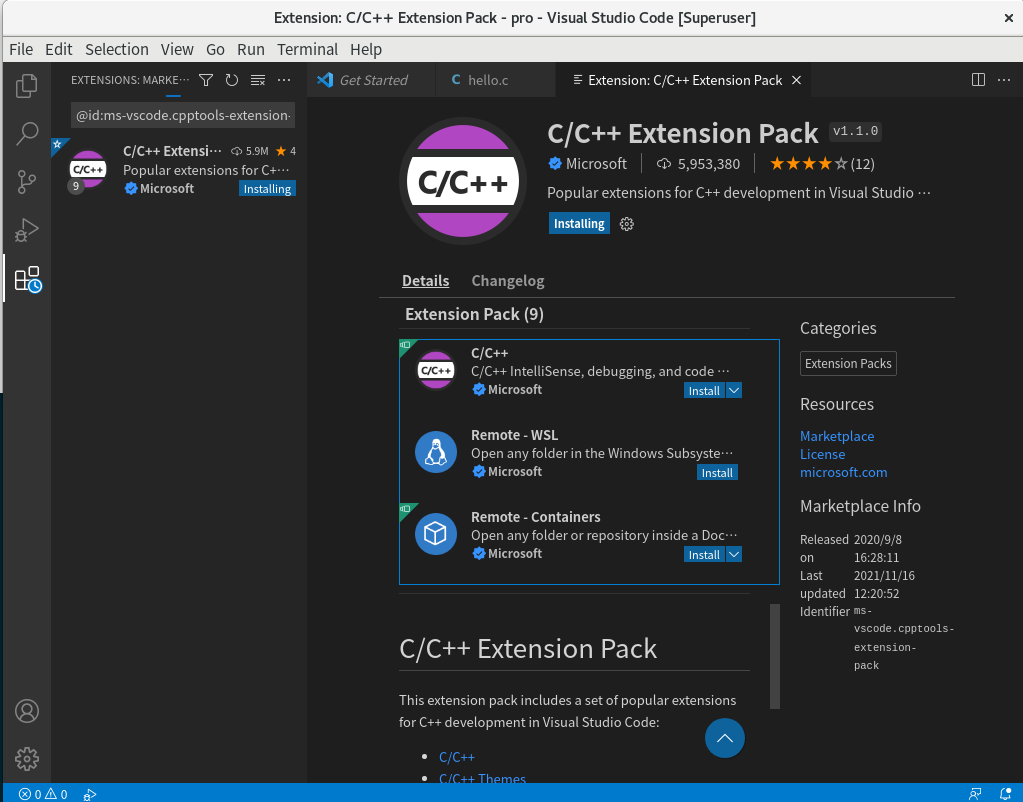This screenshot has width=1023, height=802.
Task: Clear extensions search results
Action: click(x=258, y=80)
